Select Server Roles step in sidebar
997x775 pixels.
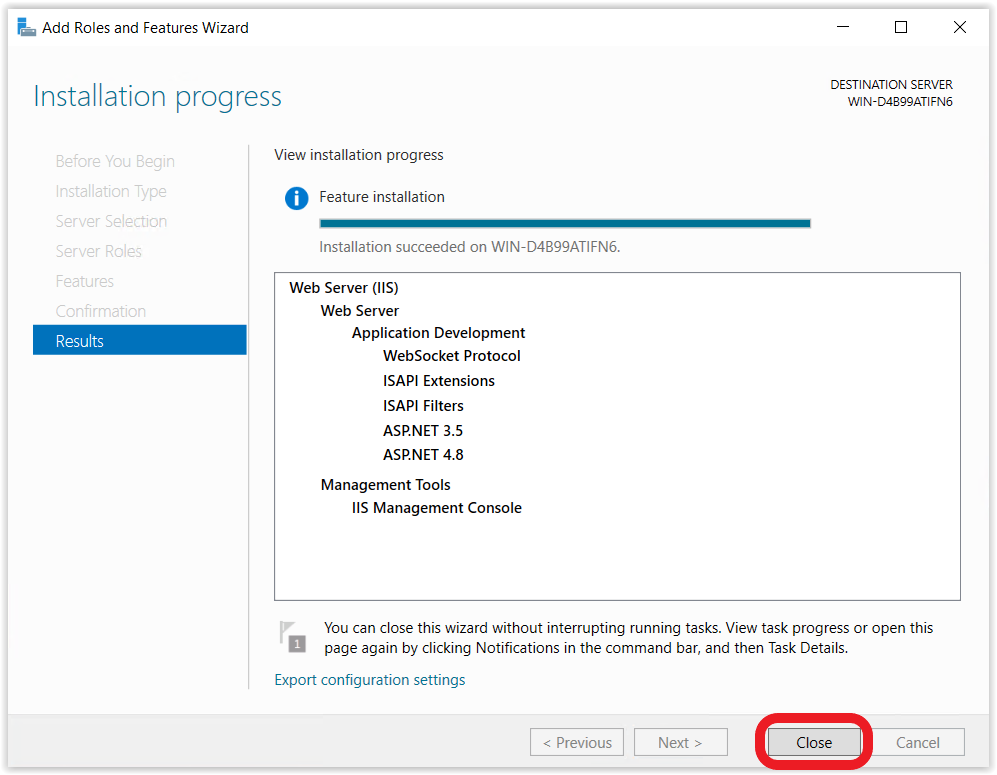(99, 251)
